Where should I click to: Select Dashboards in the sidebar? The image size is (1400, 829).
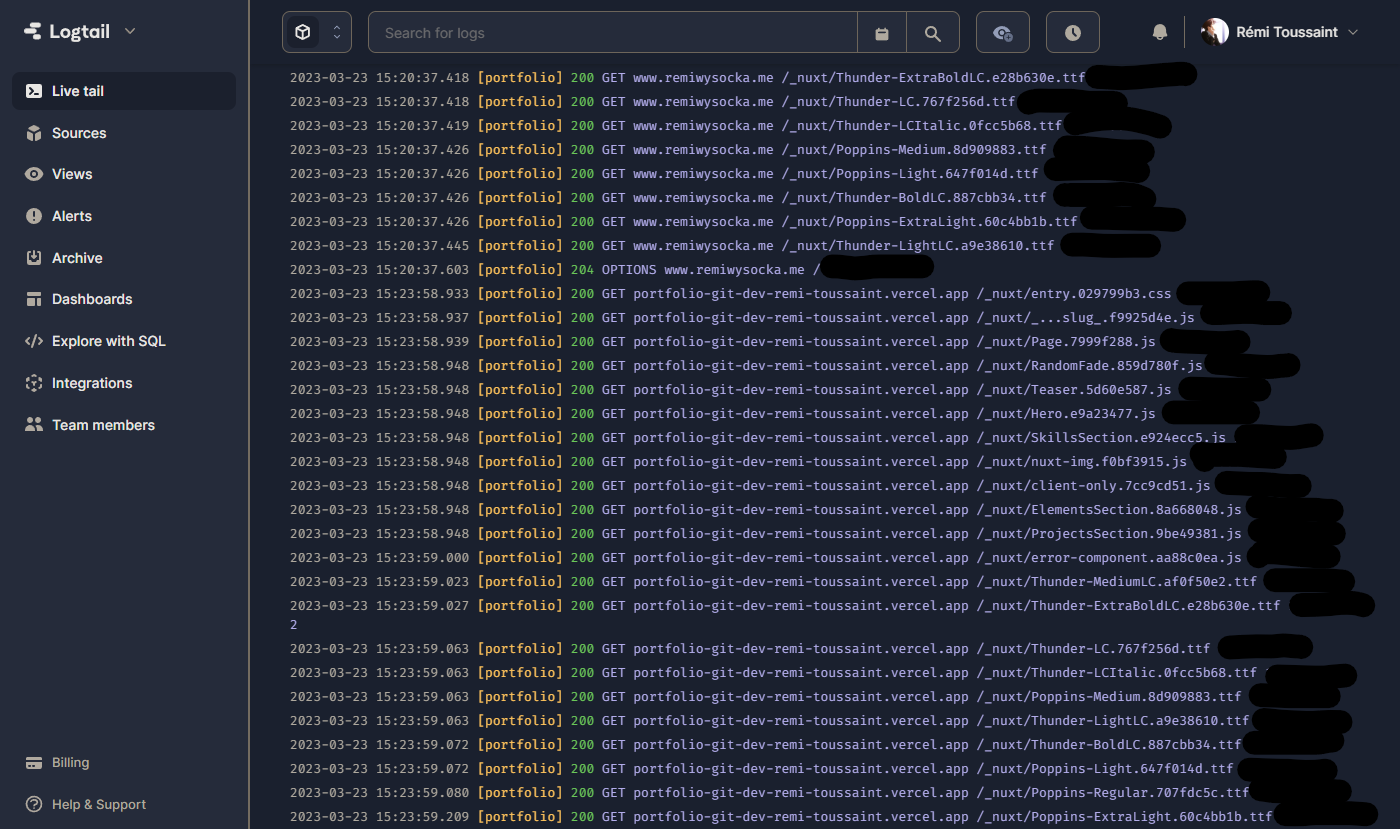[92, 299]
